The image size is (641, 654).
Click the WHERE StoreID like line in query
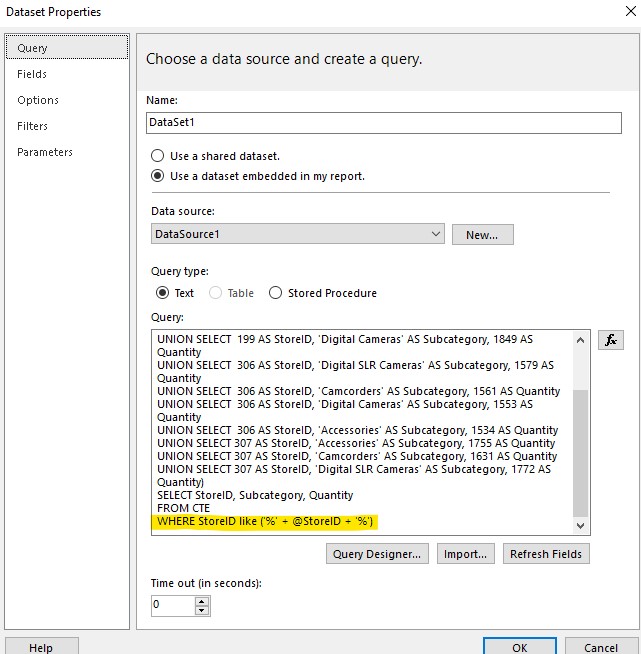coord(265,521)
